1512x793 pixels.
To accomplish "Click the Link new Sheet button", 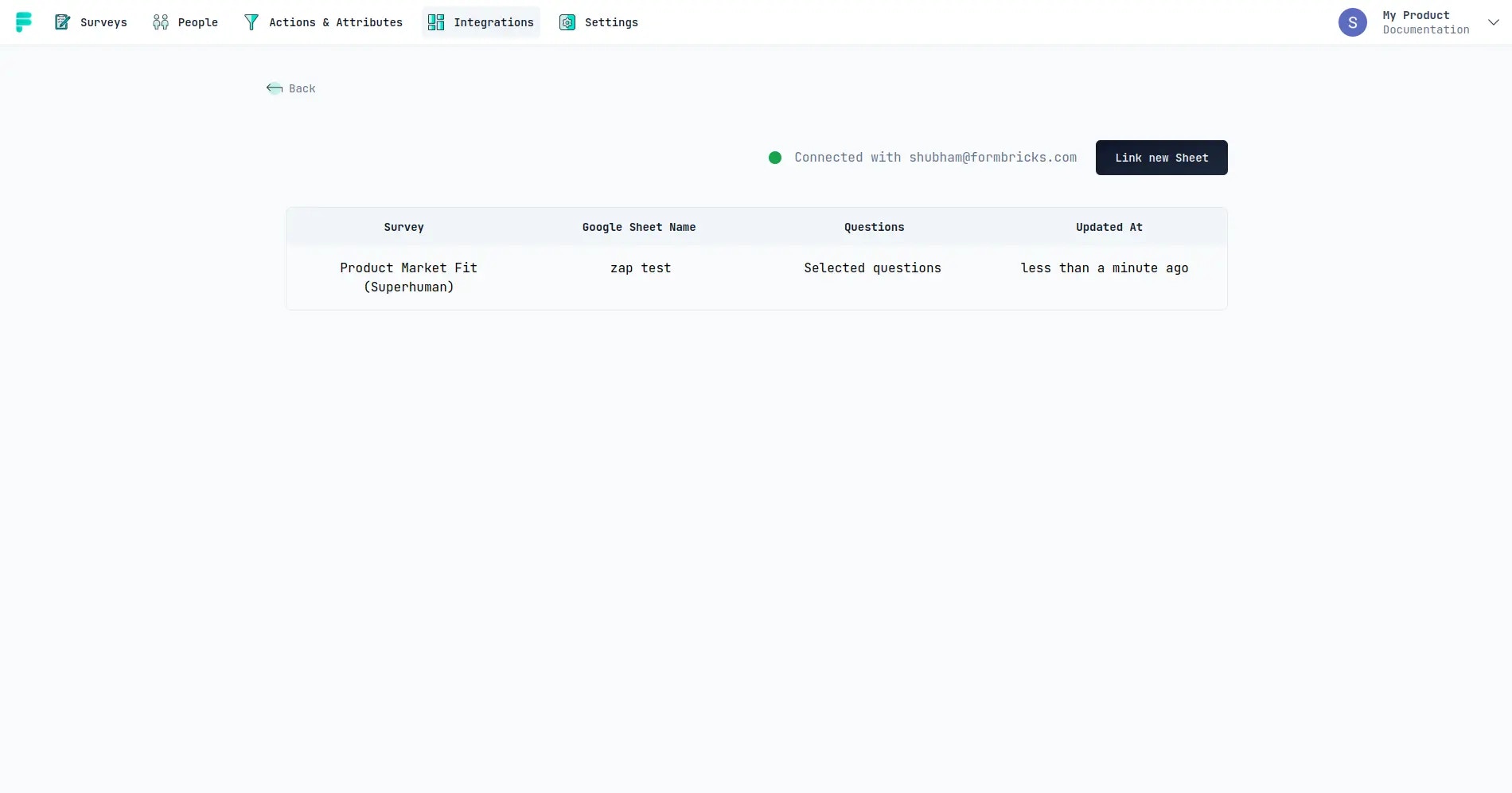I will coord(1162,158).
